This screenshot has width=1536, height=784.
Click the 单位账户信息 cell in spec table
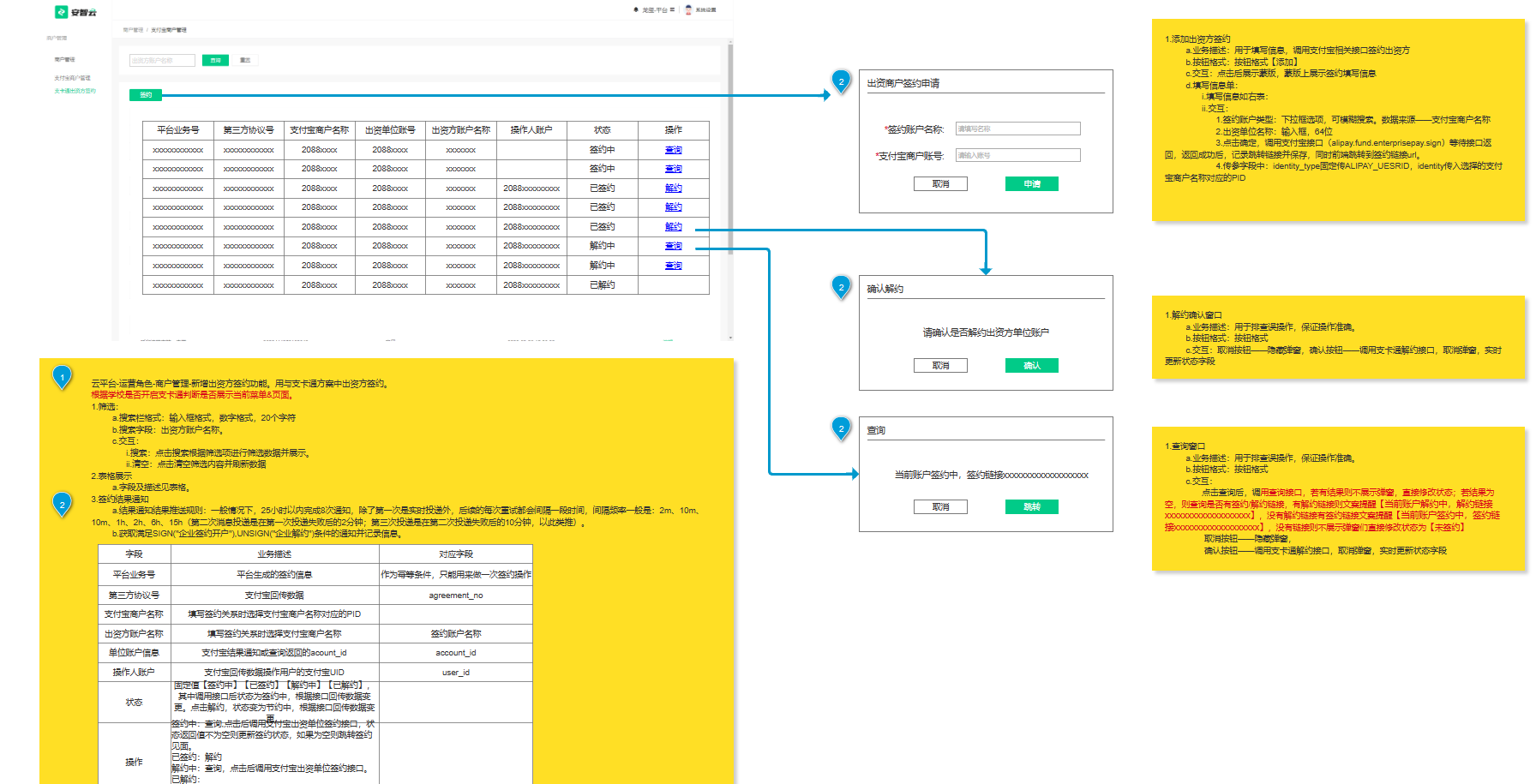pyautogui.click(x=135, y=653)
